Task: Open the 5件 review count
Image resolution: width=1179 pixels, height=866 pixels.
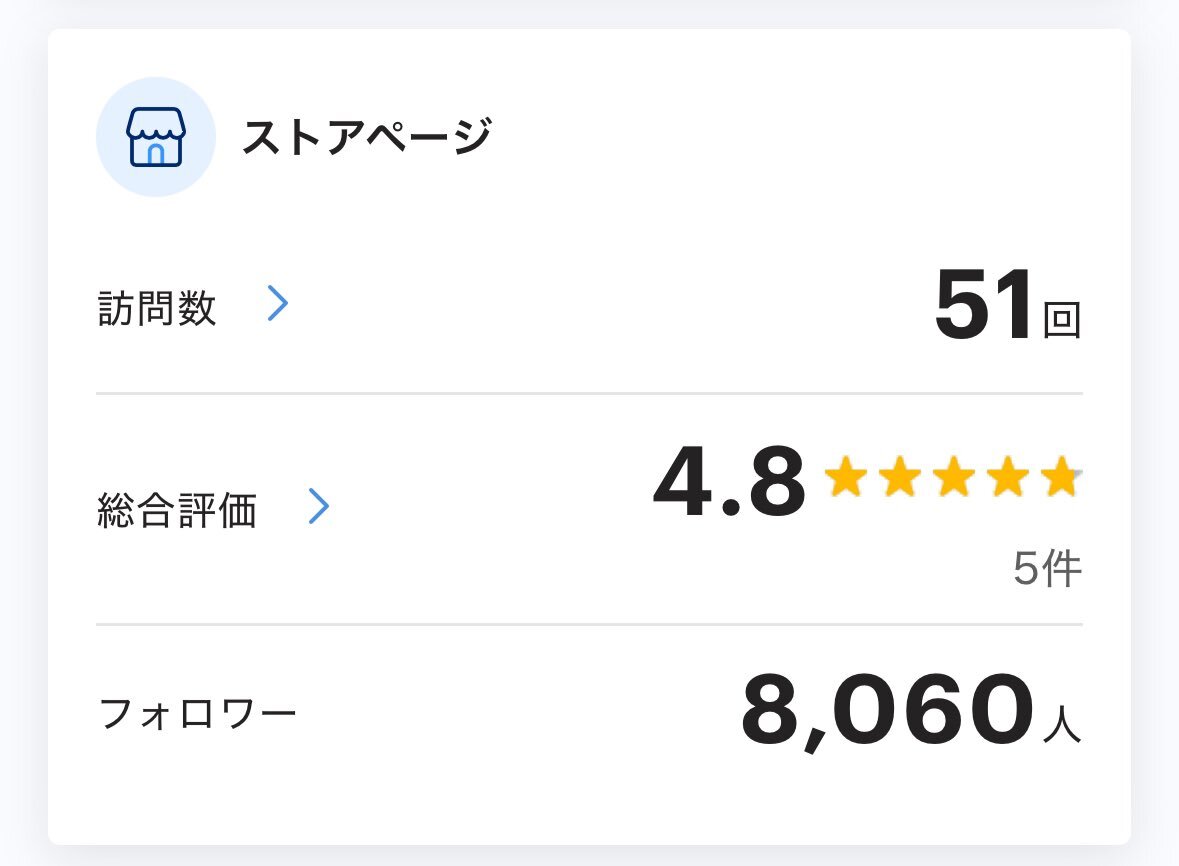Action: tap(1047, 569)
